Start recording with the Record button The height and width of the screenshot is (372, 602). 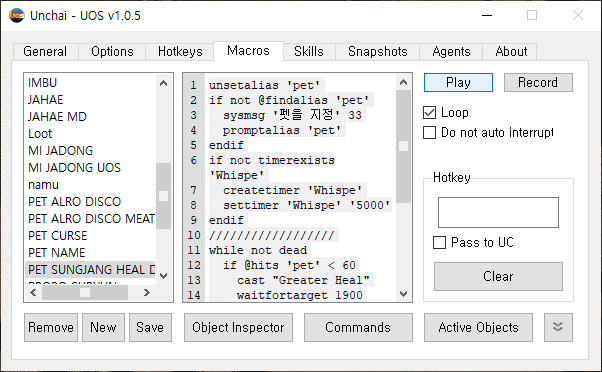538,83
